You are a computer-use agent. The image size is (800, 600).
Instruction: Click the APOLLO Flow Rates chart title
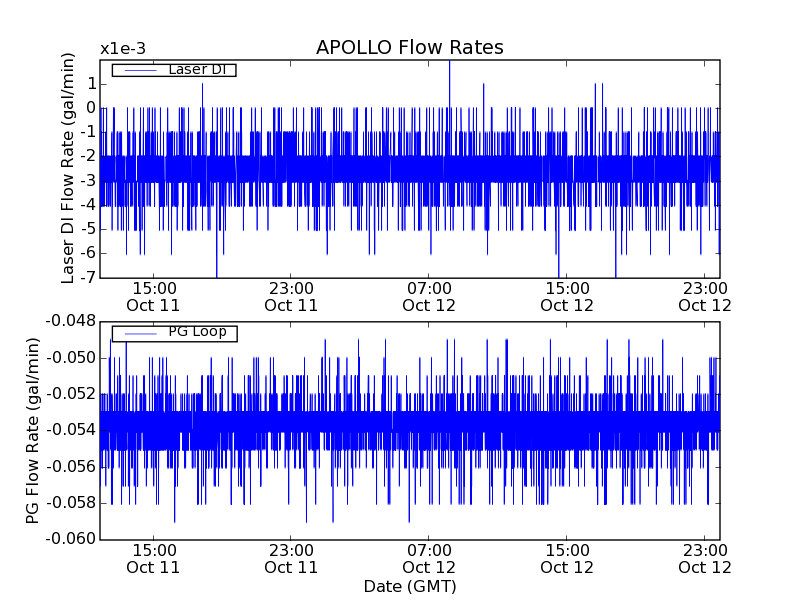tap(409, 48)
